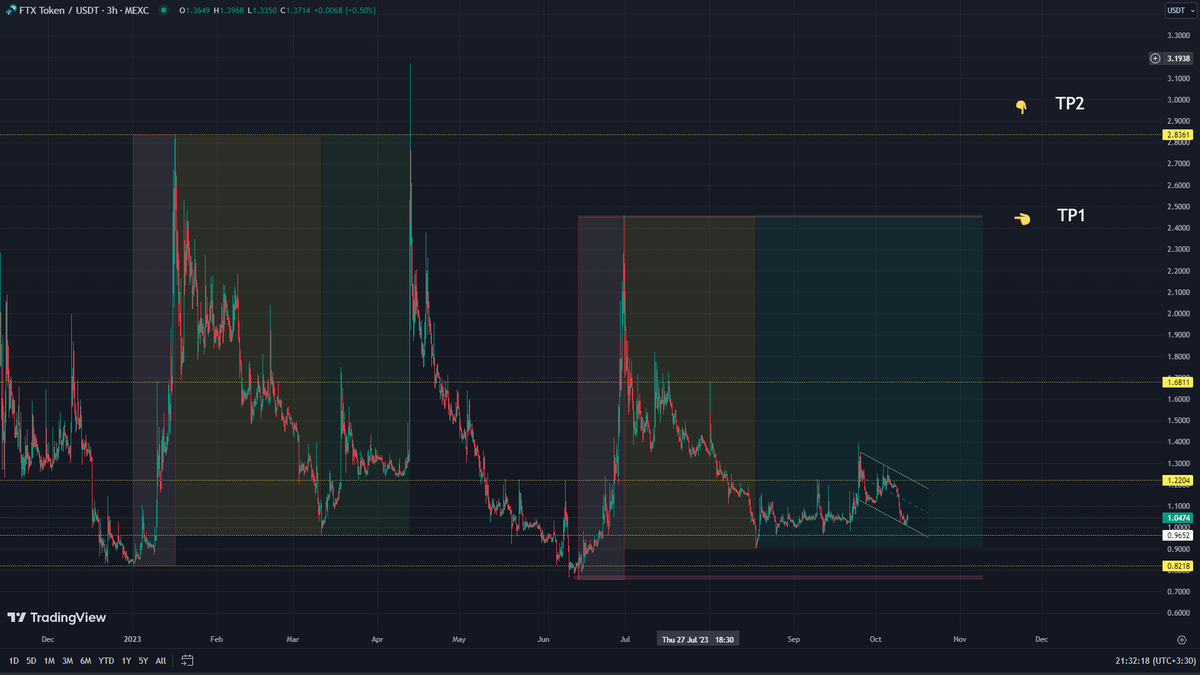Click the yellow 1.6811 price level label
Viewport: 1200px width, 675px height.
point(1176,382)
